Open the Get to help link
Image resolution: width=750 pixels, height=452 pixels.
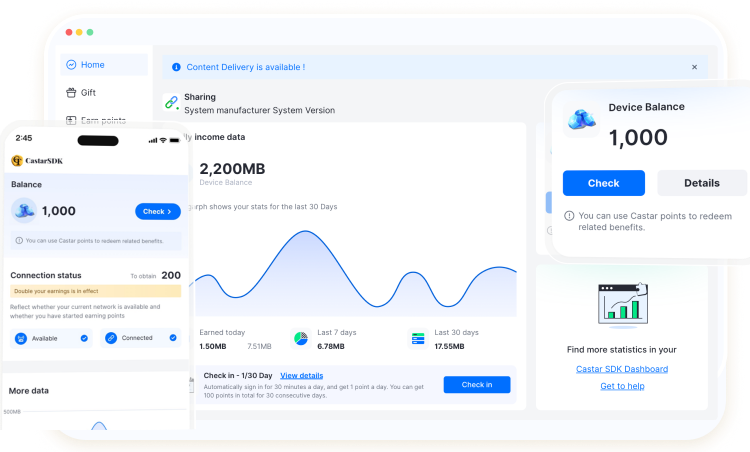point(622,386)
